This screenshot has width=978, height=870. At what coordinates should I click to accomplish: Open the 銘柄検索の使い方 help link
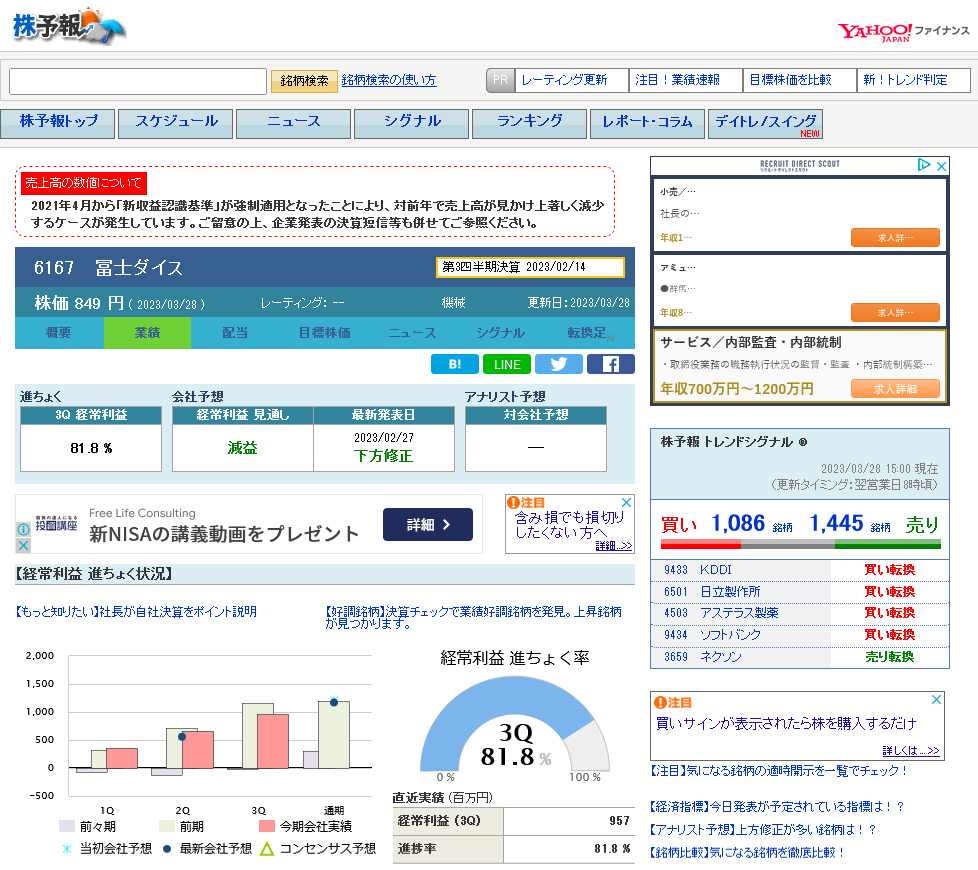point(385,81)
